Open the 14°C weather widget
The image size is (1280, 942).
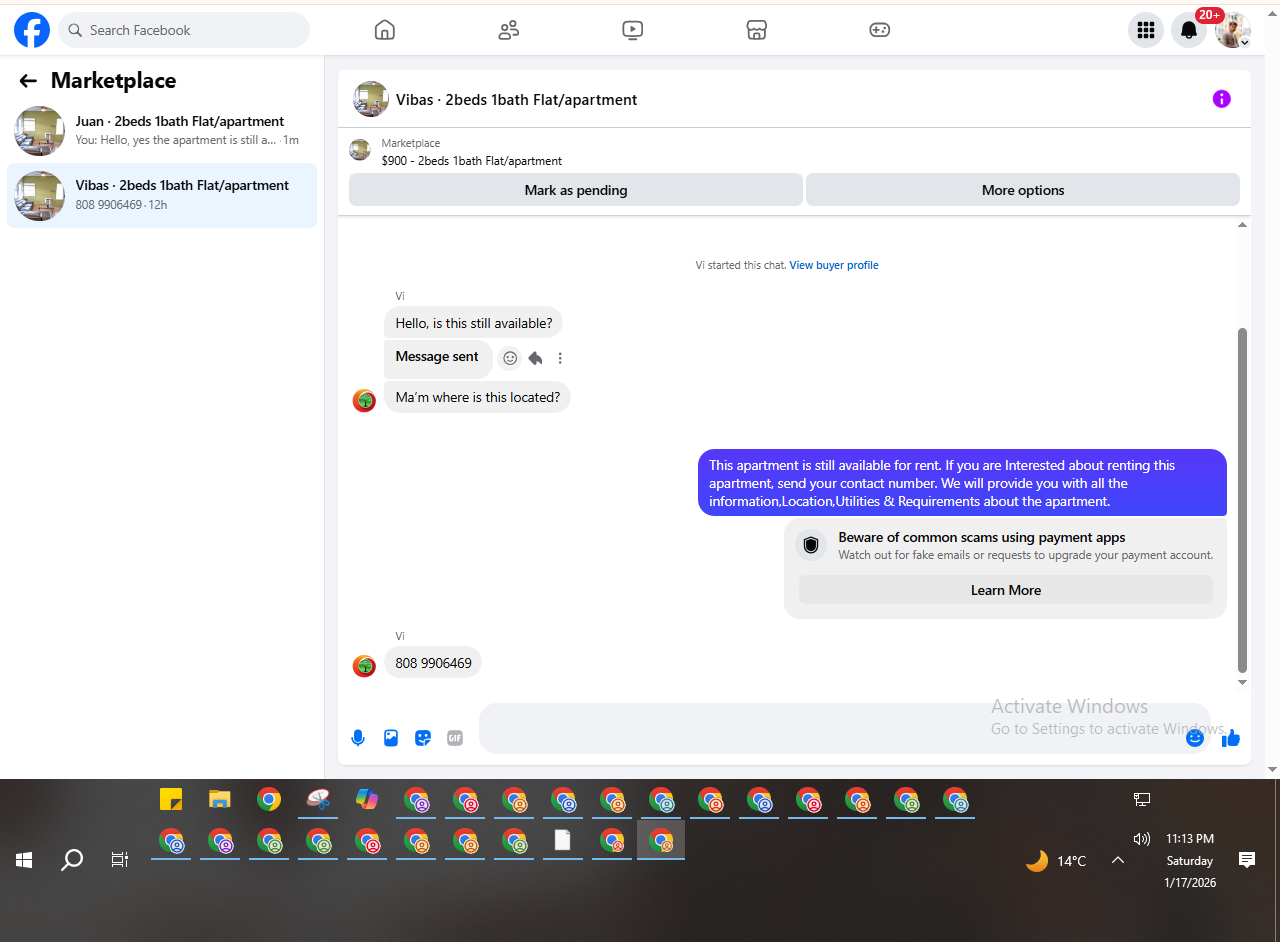coord(1056,861)
